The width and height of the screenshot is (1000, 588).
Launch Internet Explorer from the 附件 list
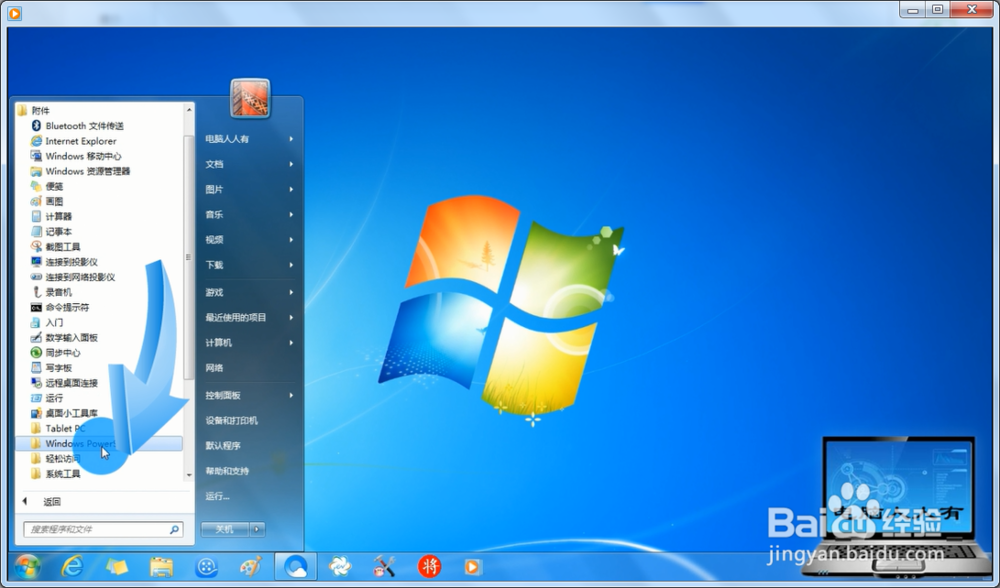pyautogui.click(x=73, y=141)
